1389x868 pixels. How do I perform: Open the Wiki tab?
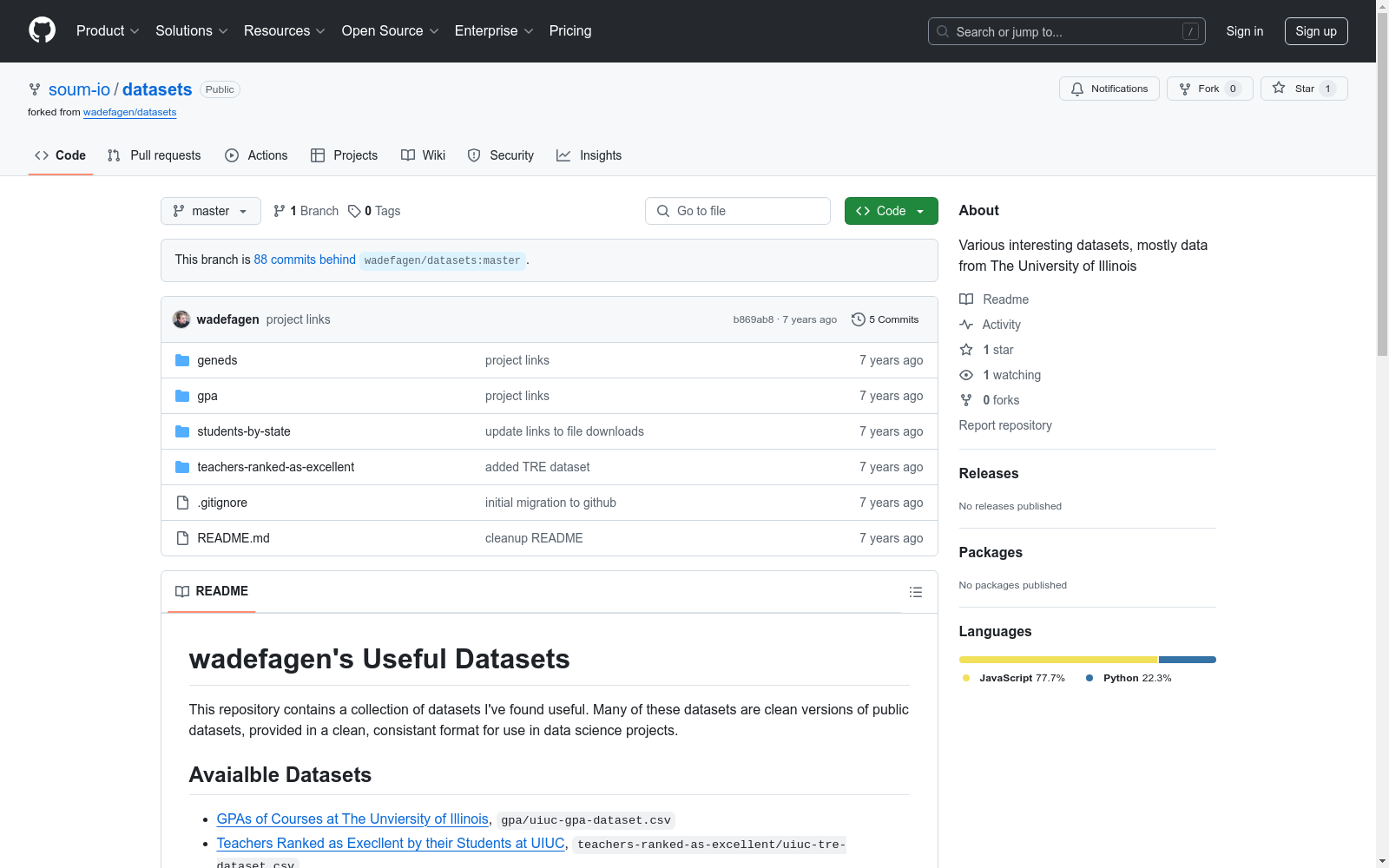click(x=423, y=155)
